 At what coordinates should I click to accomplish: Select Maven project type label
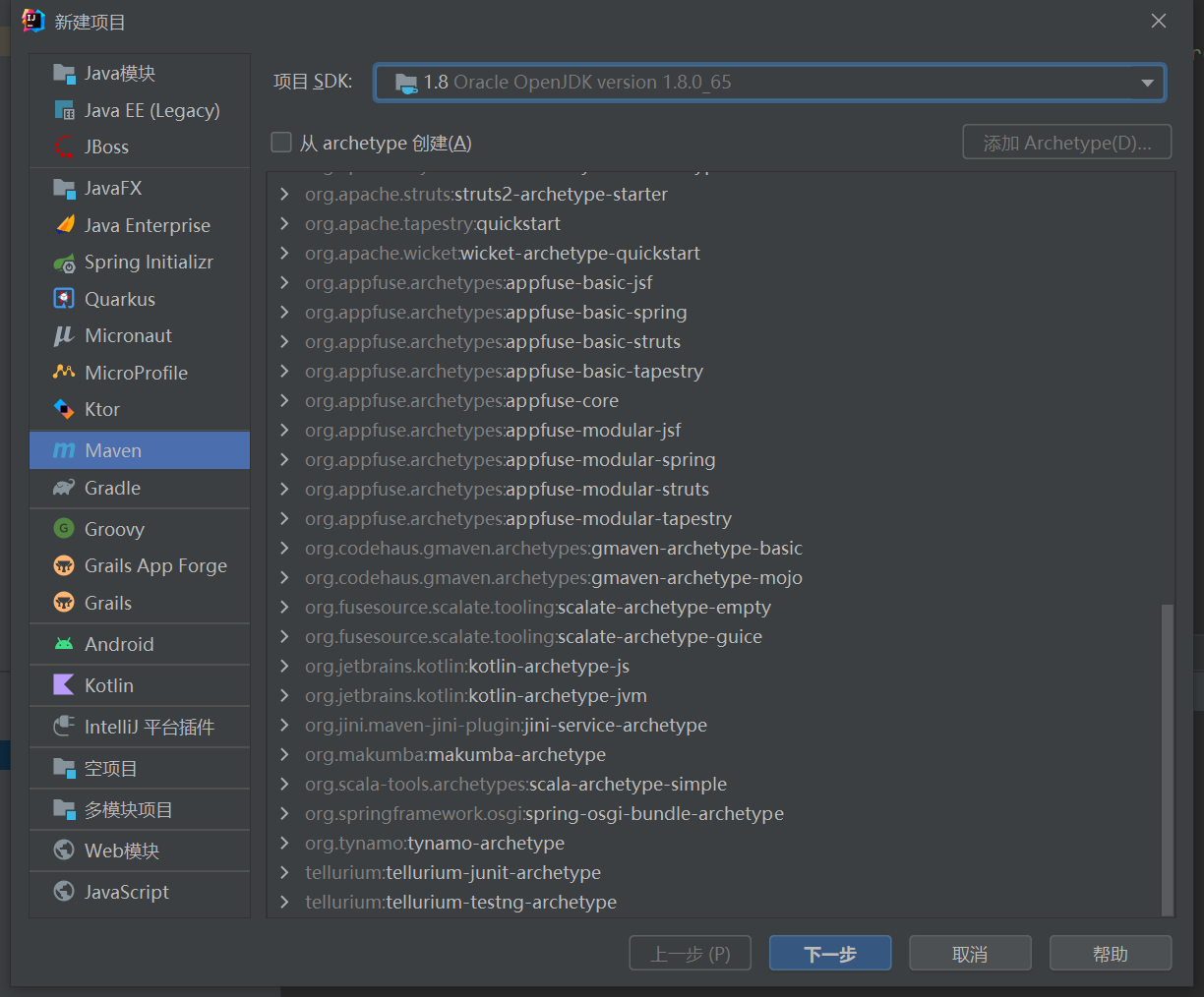[x=113, y=450]
